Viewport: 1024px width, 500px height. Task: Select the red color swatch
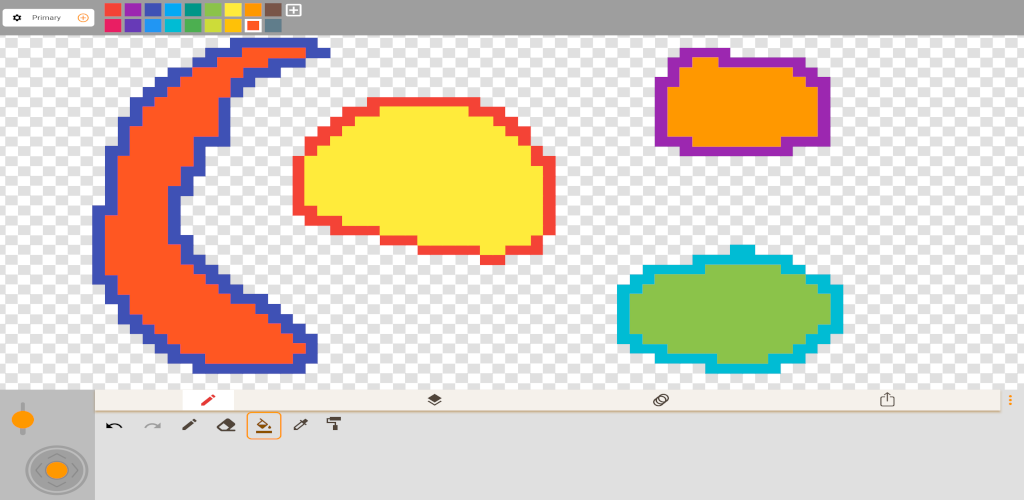pos(113,10)
